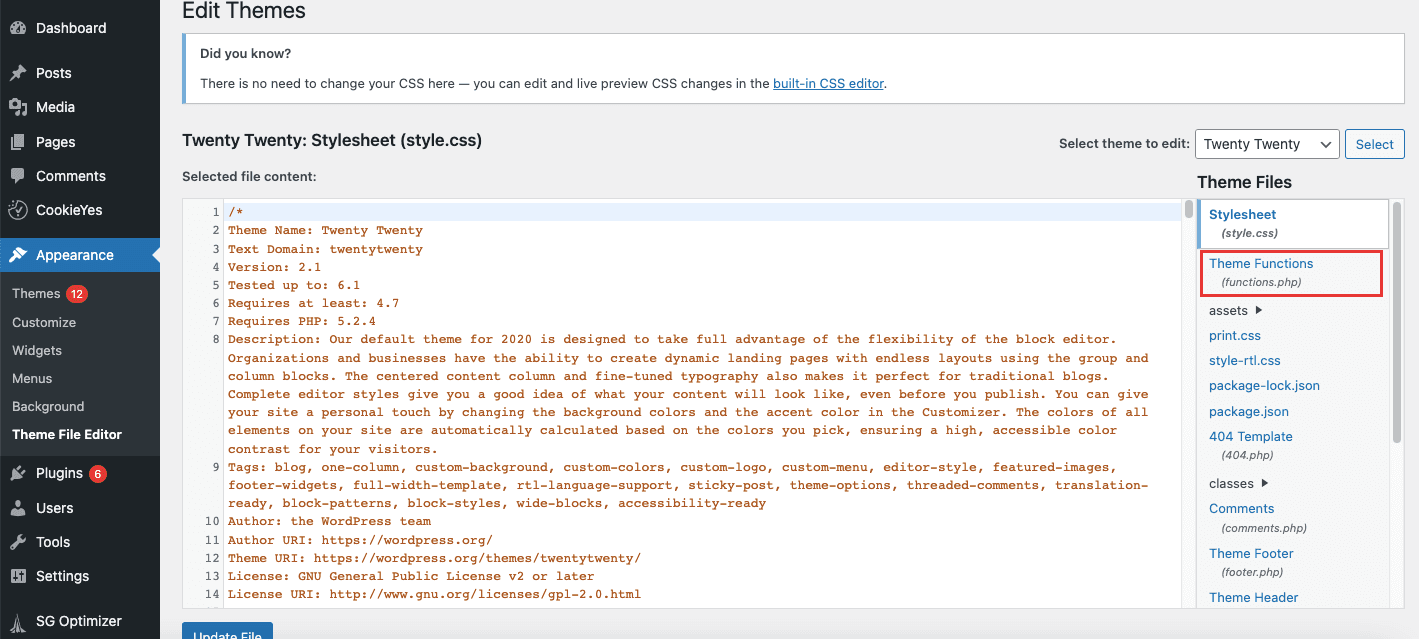Click the red 6 updates badge on Plugins
The height and width of the screenshot is (639, 1419).
click(x=98, y=474)
